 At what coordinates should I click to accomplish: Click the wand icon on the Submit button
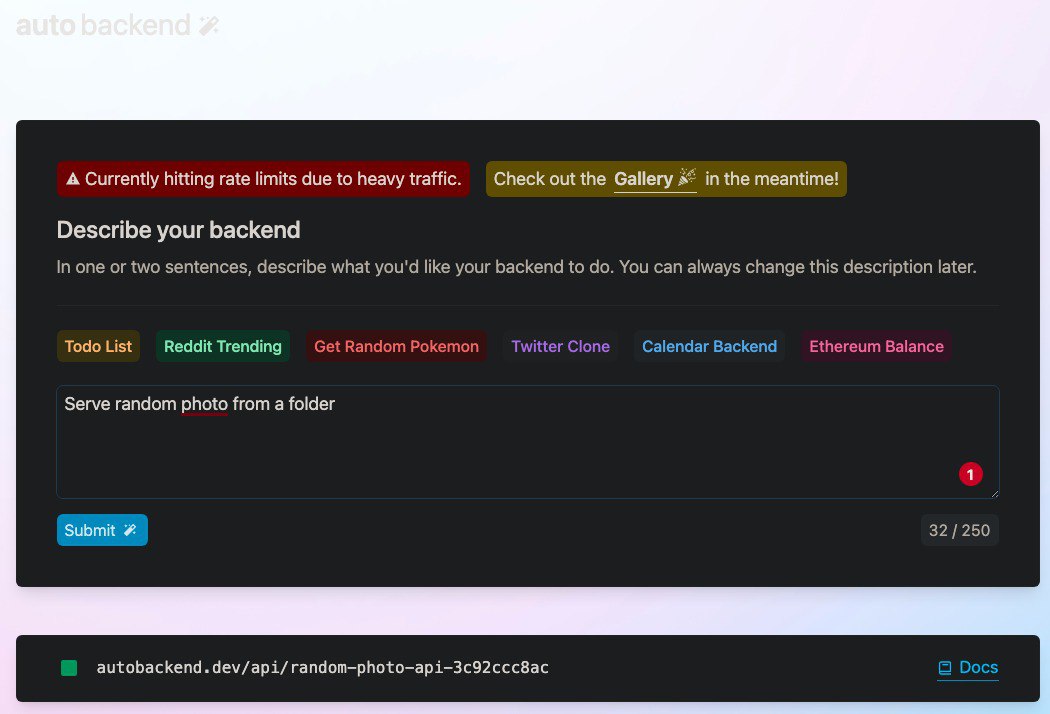(x=130, y=530)
